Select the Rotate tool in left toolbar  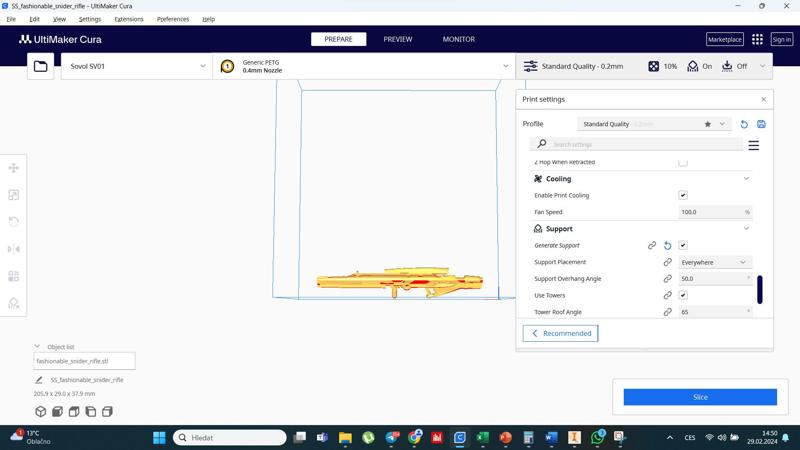(x=14, y=222)
